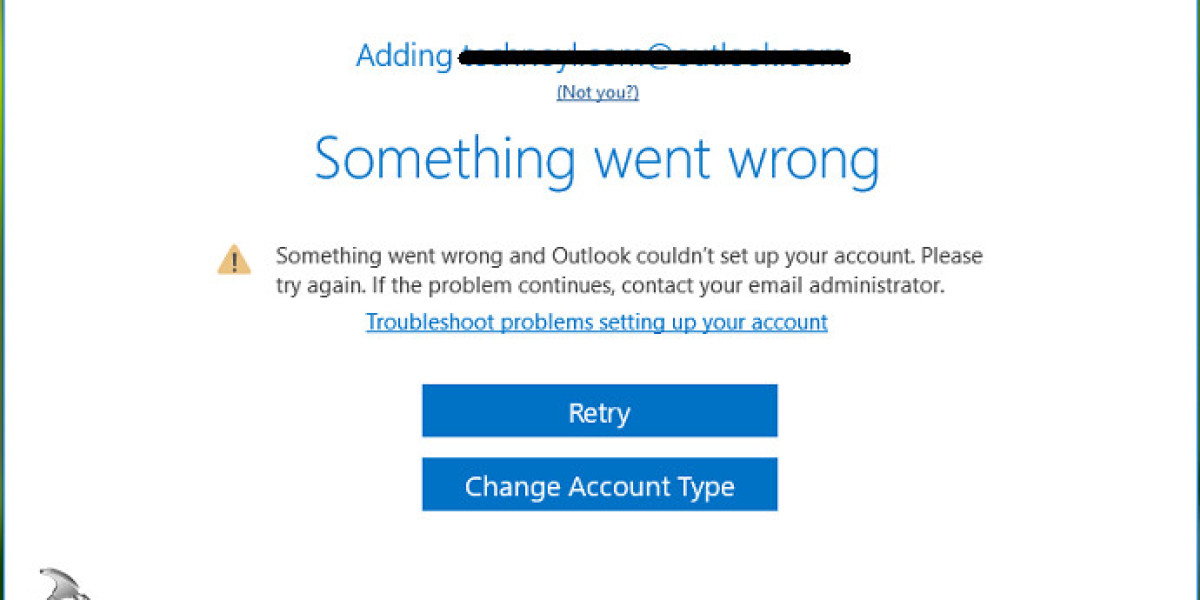Select the blacked-out email address
Image resolution: width=1200 pixels, height=600 pixels.
(655, 57)
